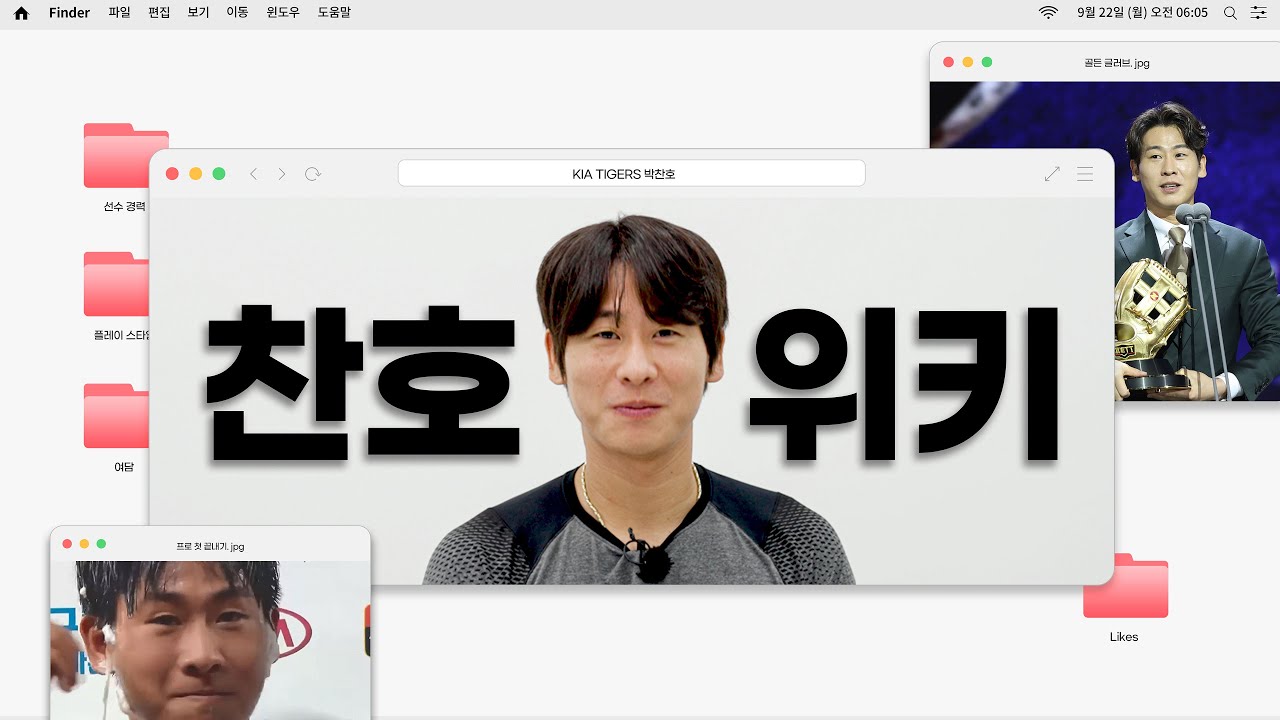Open the 윈도우 menu

(x=283, y=13)
